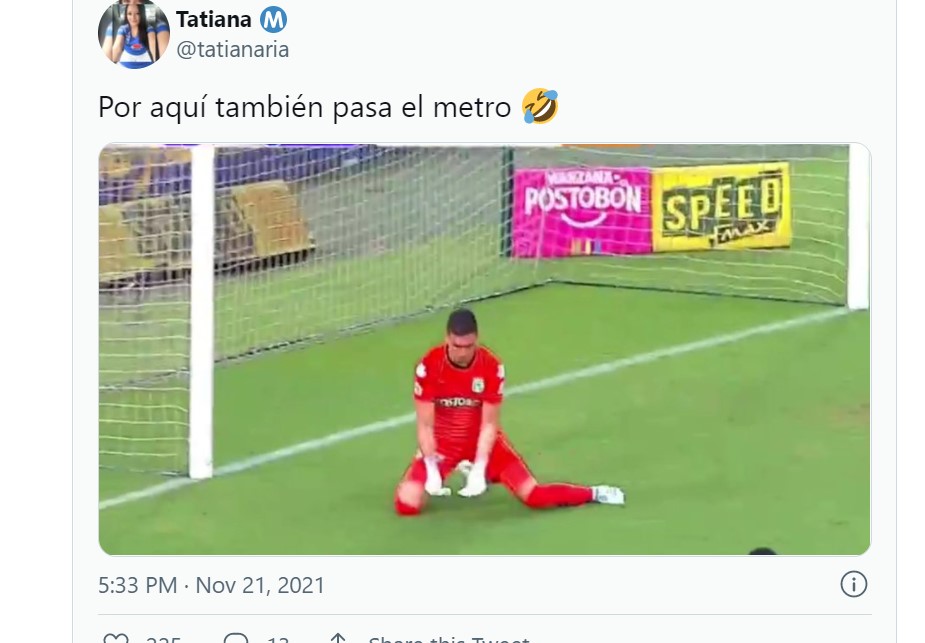Click the right white goalpost in video

858,227
